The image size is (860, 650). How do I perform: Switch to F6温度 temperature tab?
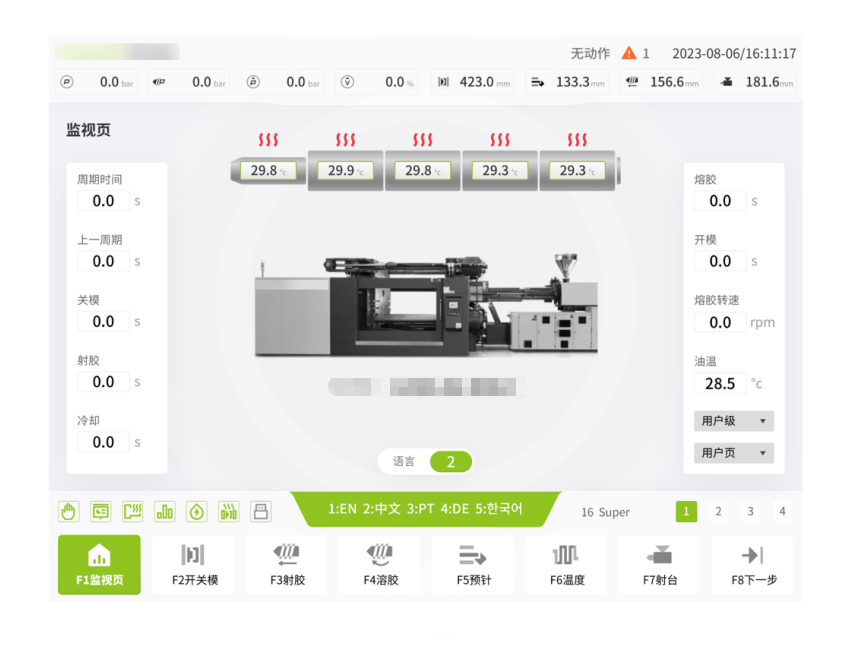tap(565, 565)
